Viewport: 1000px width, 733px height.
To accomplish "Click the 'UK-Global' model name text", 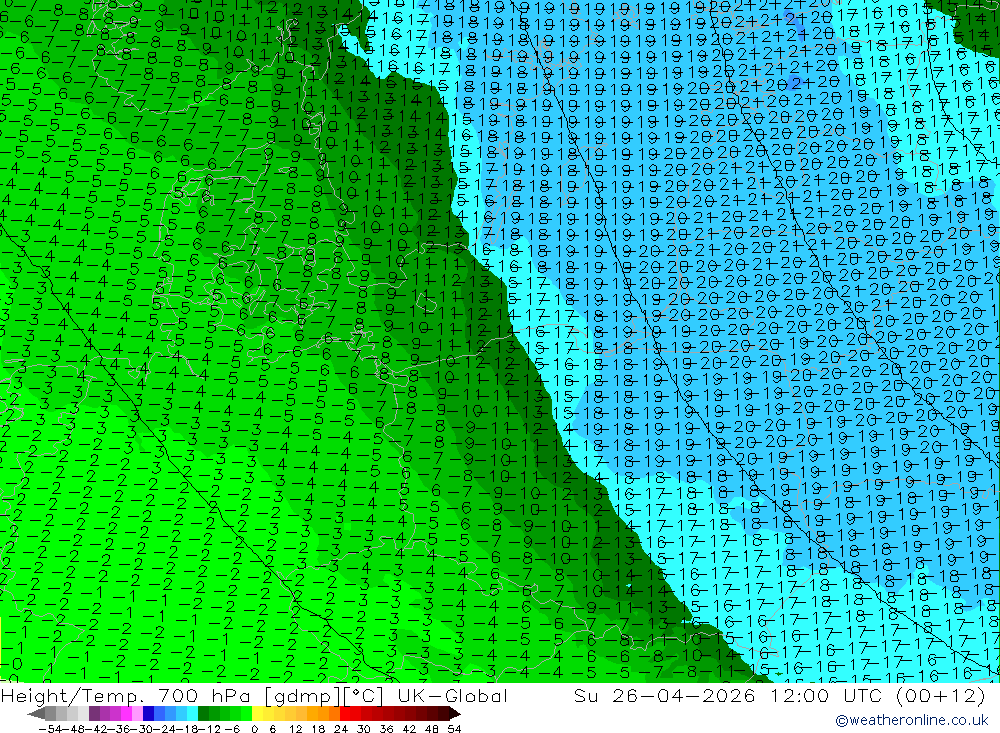I will tap(453, 696).
